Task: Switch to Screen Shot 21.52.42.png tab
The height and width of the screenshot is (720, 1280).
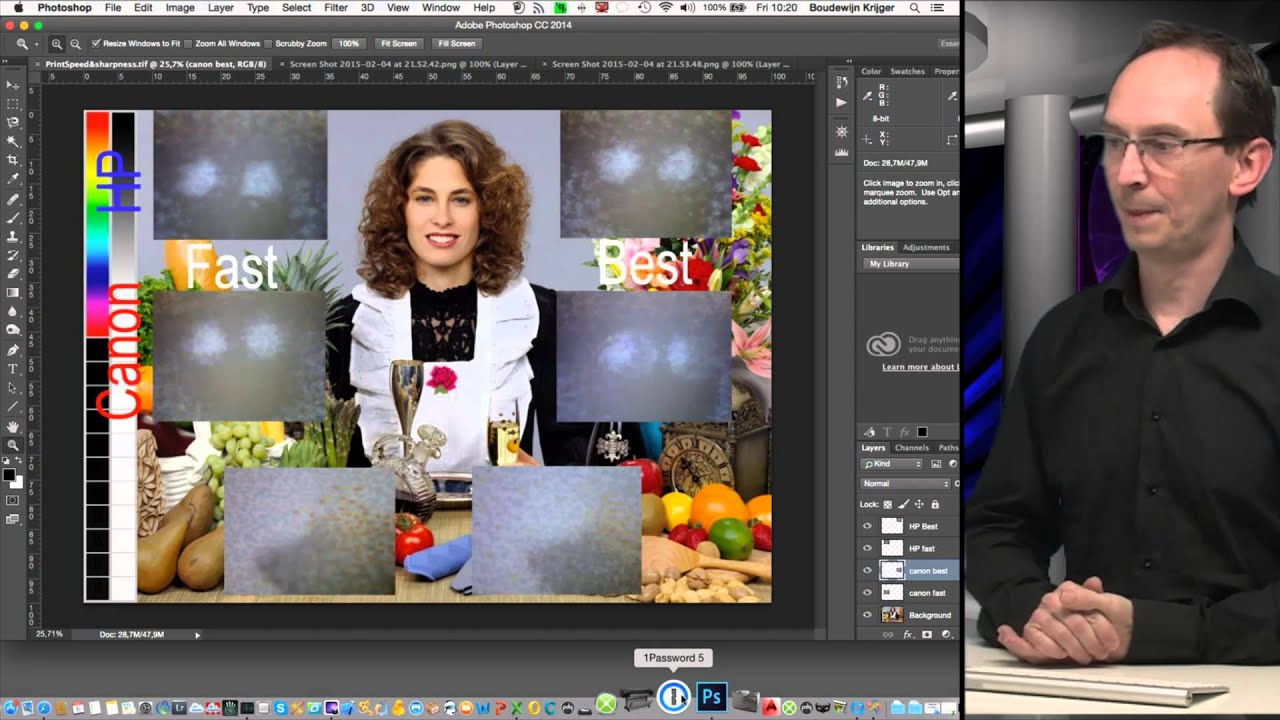Action: 404,64
